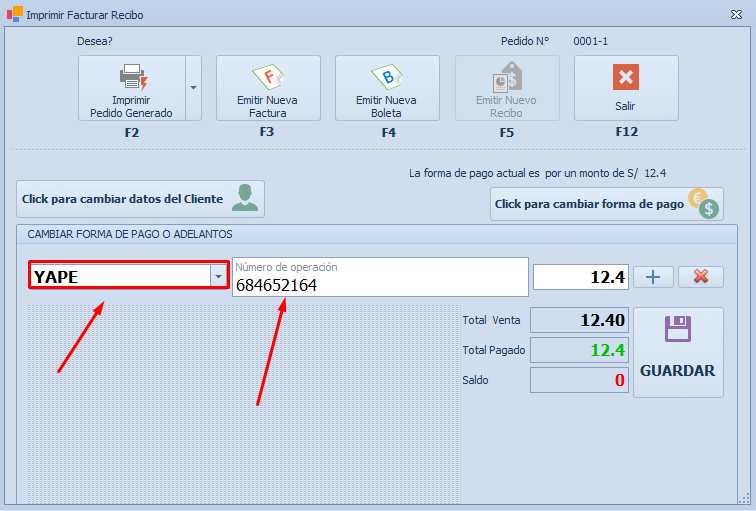Click the F3 shortcut label
756x511 pixels.
coord(267,132)
